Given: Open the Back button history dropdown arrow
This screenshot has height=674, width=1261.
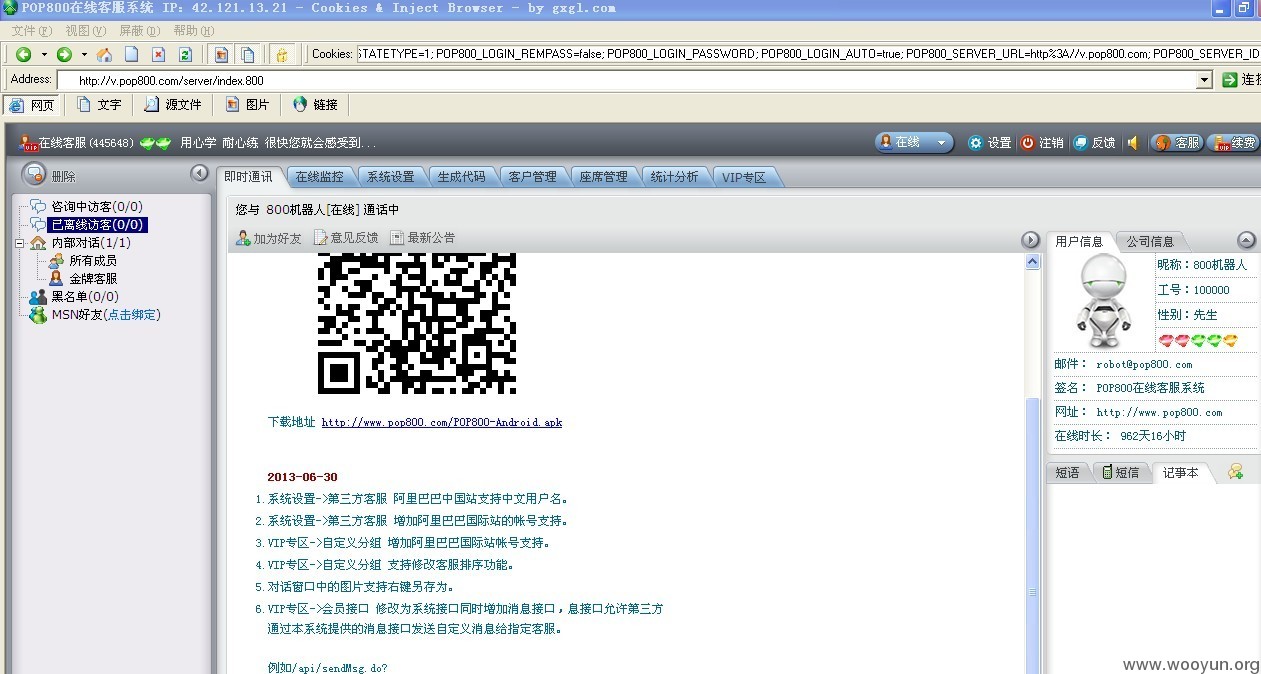Looking at the screenshot, I should [43, 54].
